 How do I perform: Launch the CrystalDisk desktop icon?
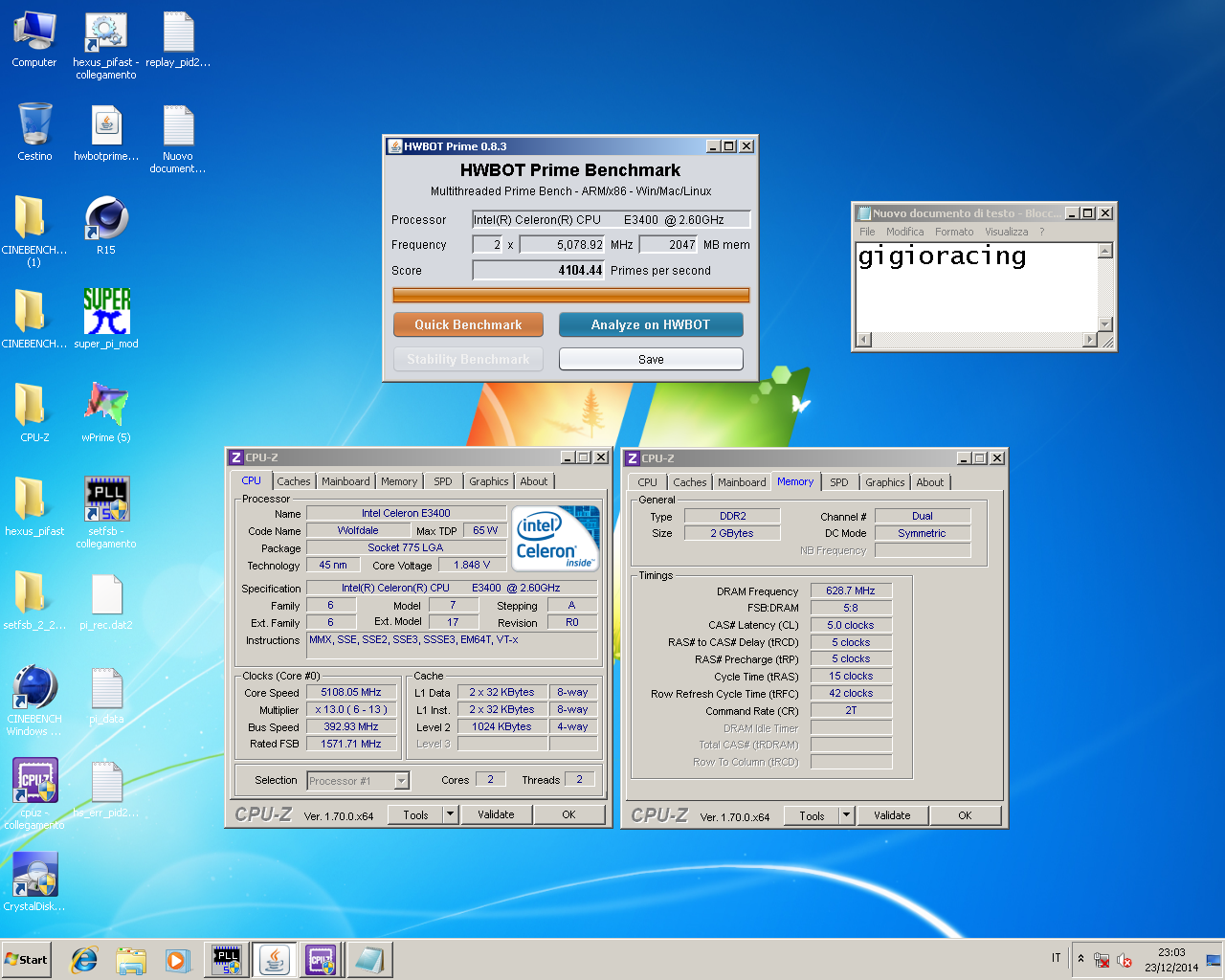point(34,882)
